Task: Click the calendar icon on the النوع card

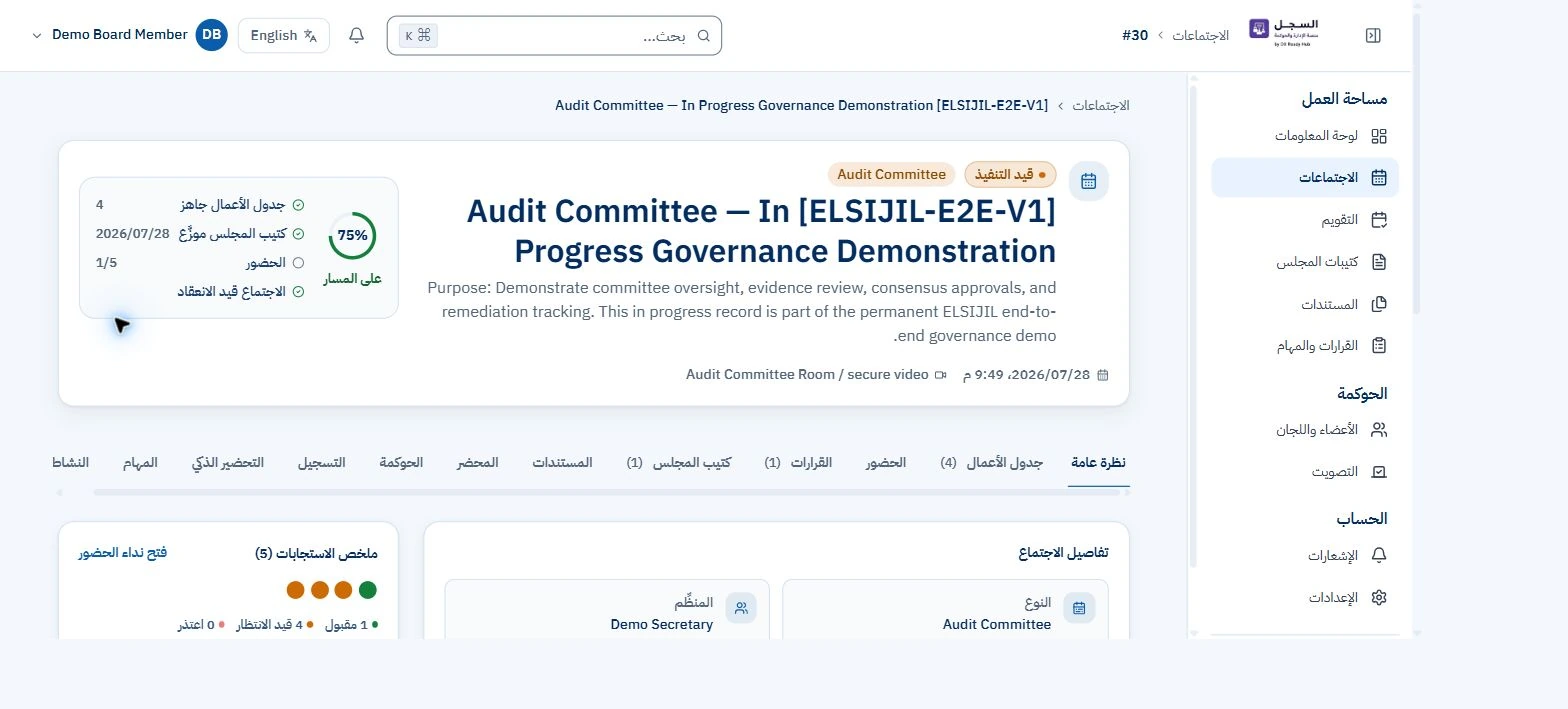Action: point(1079,608)
